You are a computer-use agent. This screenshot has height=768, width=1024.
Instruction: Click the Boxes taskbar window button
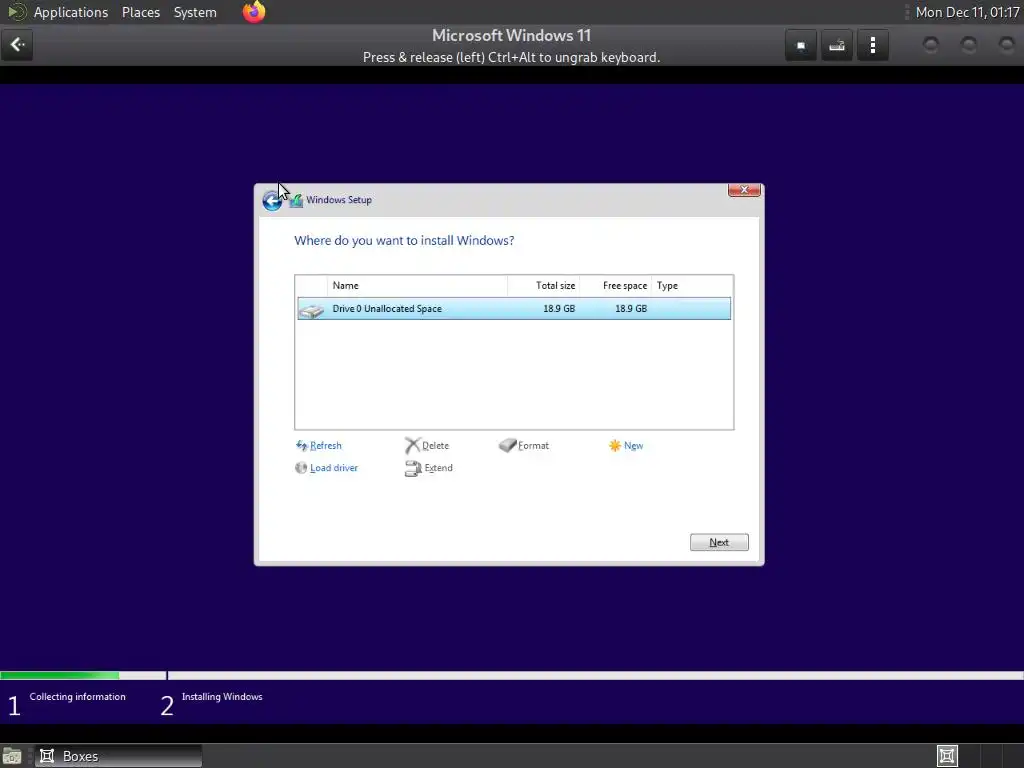[118, 756]
